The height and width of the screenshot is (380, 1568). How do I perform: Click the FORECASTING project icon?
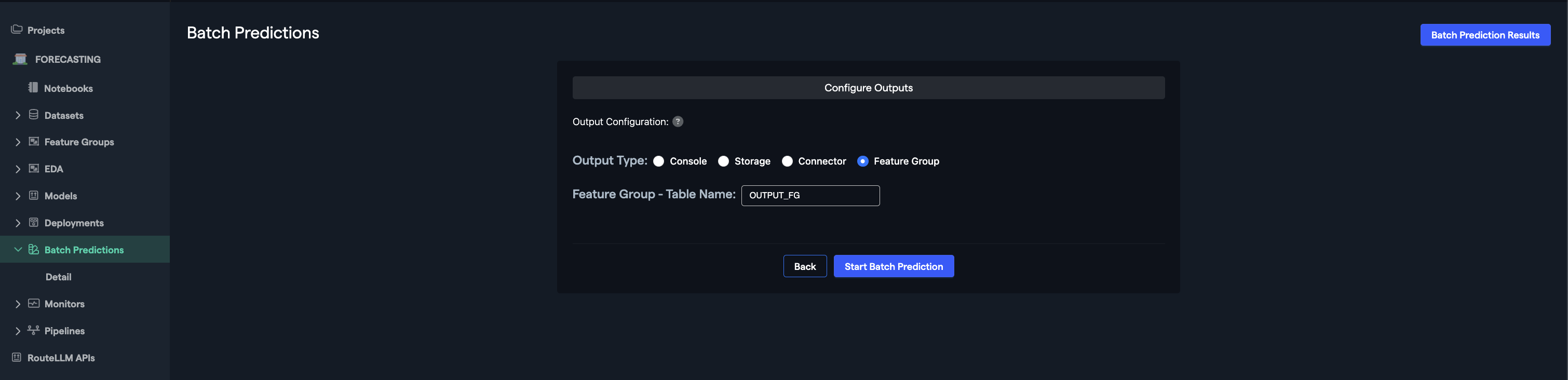click(20, 59)
